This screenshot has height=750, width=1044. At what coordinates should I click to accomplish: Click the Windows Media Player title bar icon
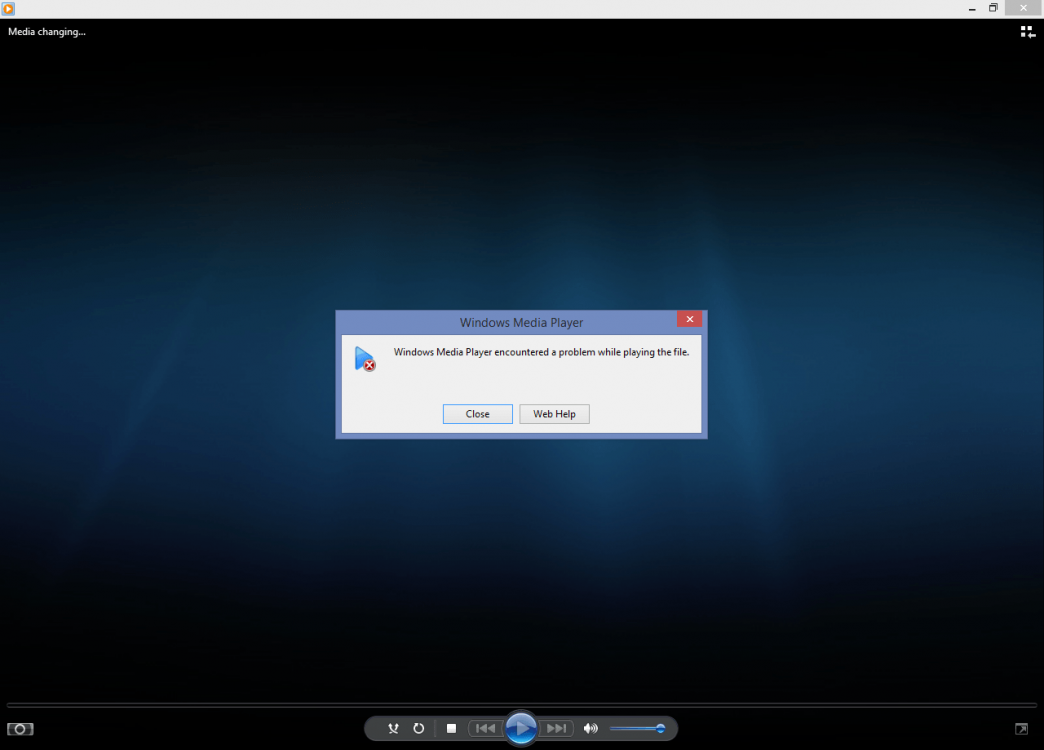pos(8,8)
